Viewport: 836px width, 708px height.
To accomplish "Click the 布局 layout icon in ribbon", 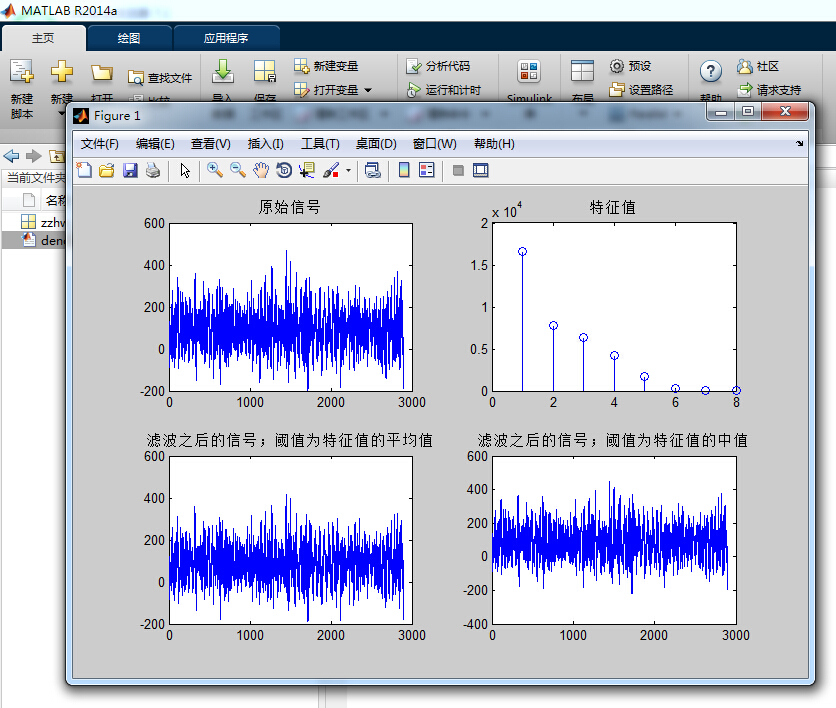I will point(582,71).
